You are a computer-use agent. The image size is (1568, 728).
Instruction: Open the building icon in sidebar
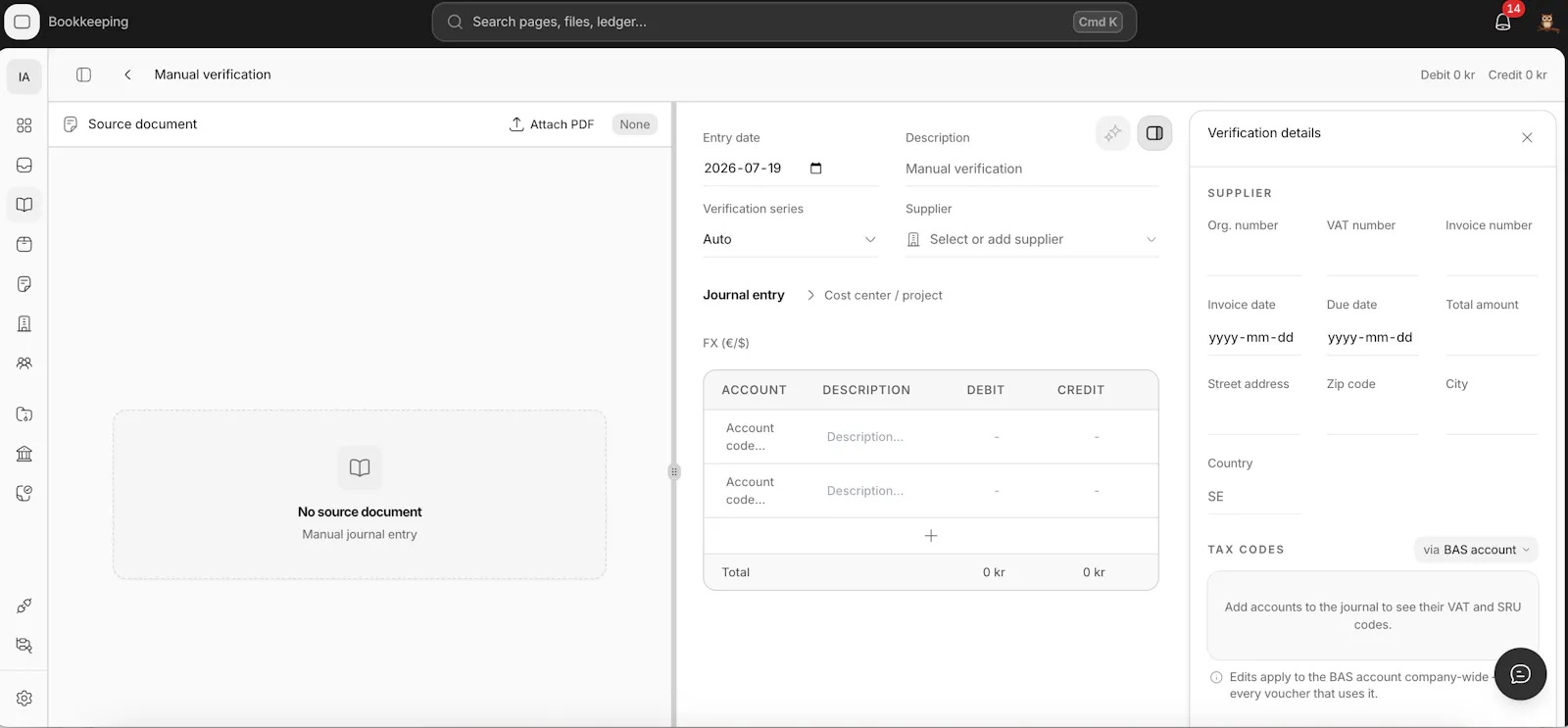(24, 323)
